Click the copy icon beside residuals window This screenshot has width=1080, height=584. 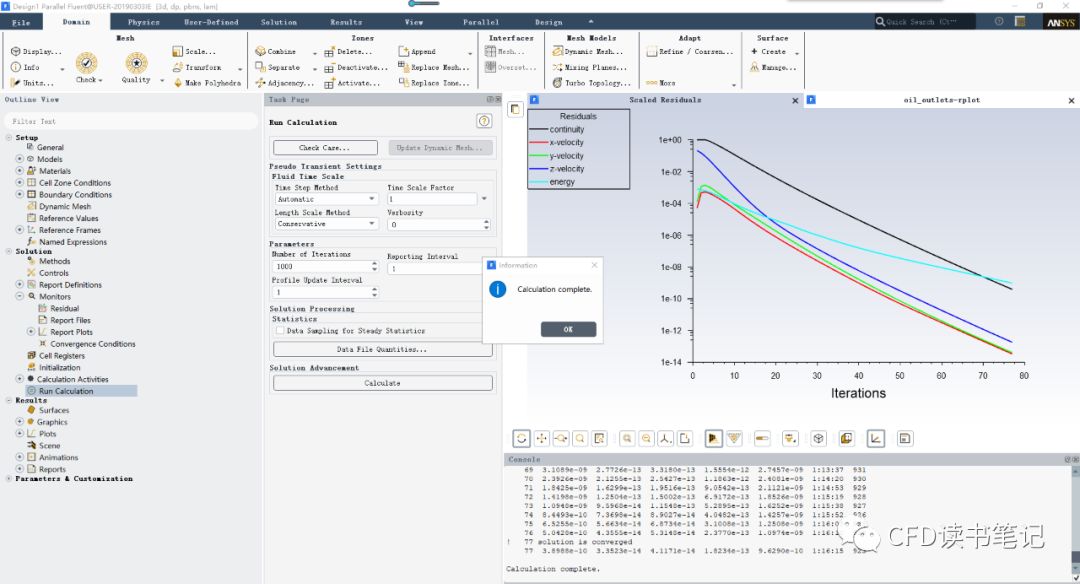click(x=515, y=110)
